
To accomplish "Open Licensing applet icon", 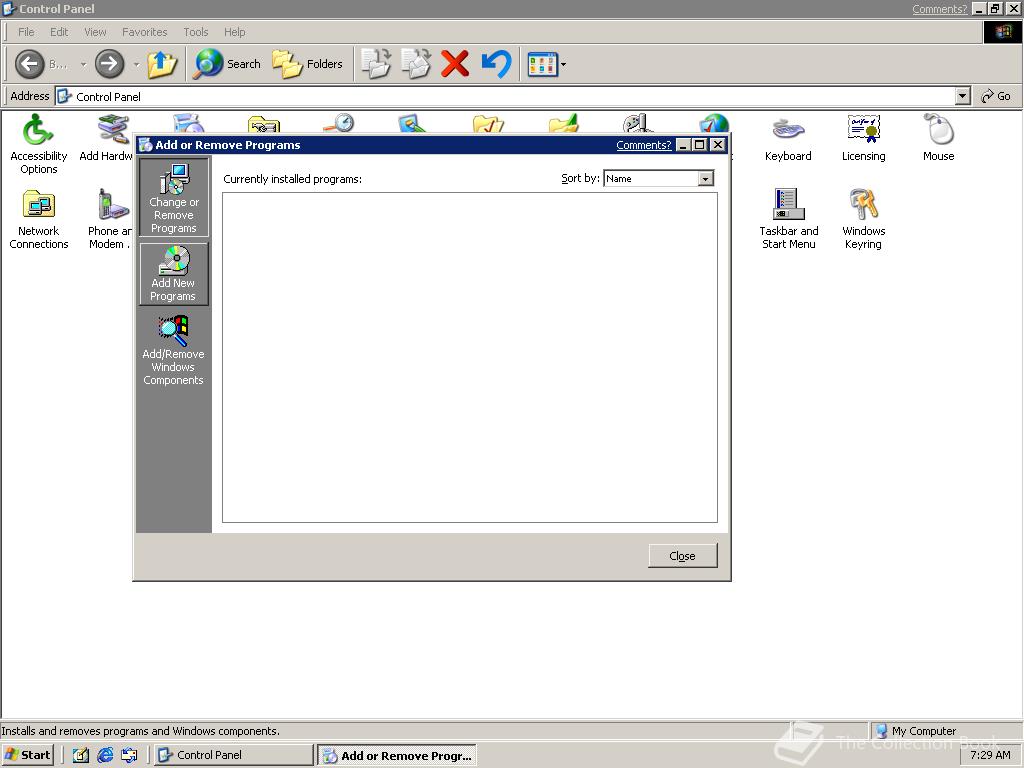I will 863,138.
